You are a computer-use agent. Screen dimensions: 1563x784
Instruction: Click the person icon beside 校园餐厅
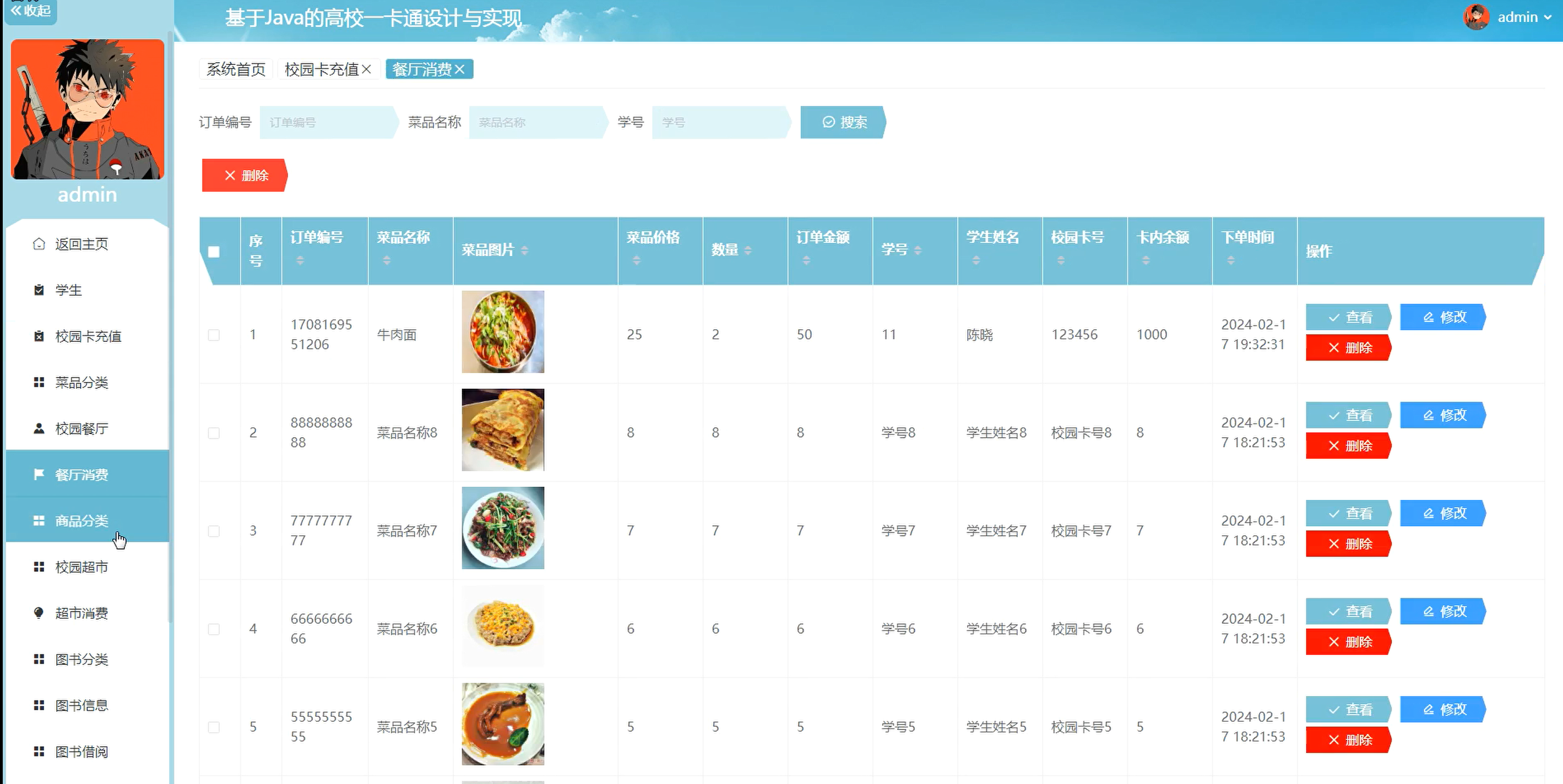tap(39, 428)
